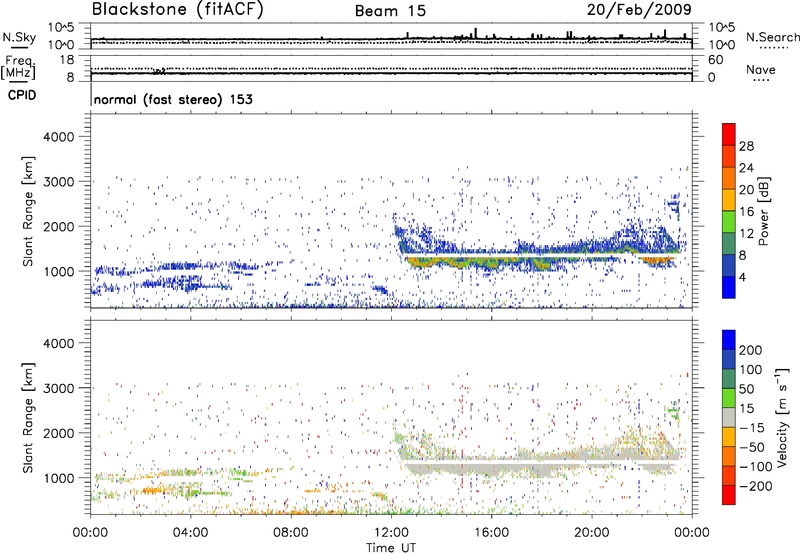Click the normal (fast stereo) 153 text
Image resolution: width=800 pixels, height=554 pixels.
pos(173,99)
